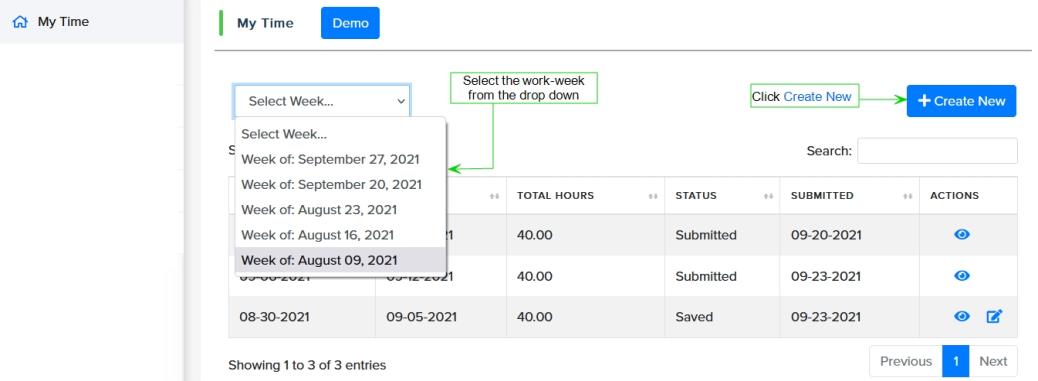
Task: Sort the Submitted column using its arrows
Action: (x=908, y=196)
